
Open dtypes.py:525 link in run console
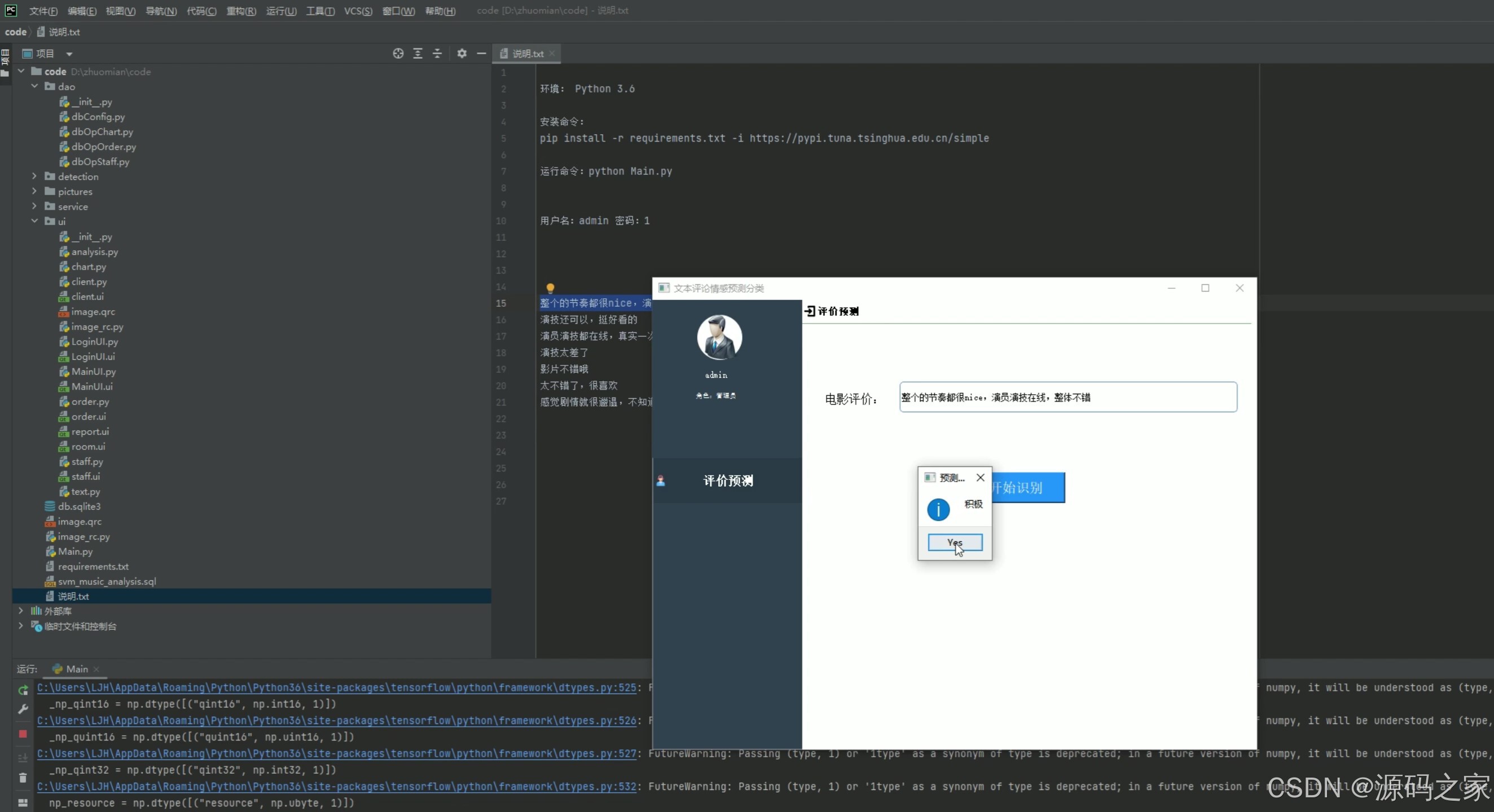pyautogui.click(x=336, y=687)
